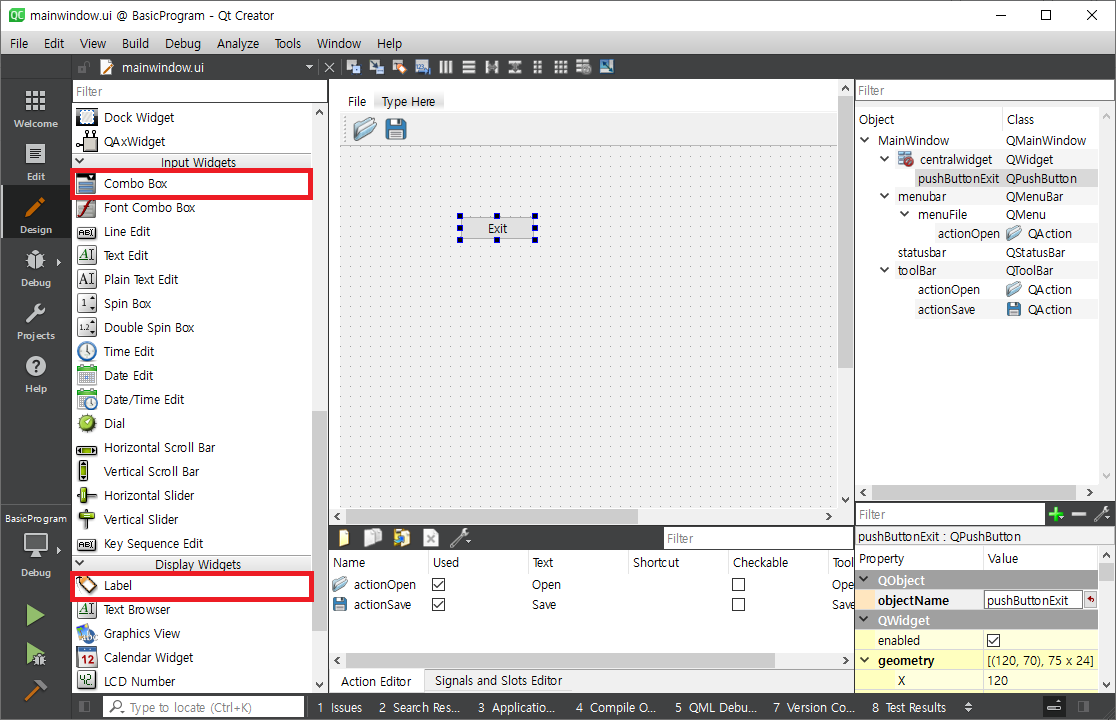The height and width of the screenshot is (720, 1116).
Task: Open Help mode in sidebar
Action: tap(36, 374)
